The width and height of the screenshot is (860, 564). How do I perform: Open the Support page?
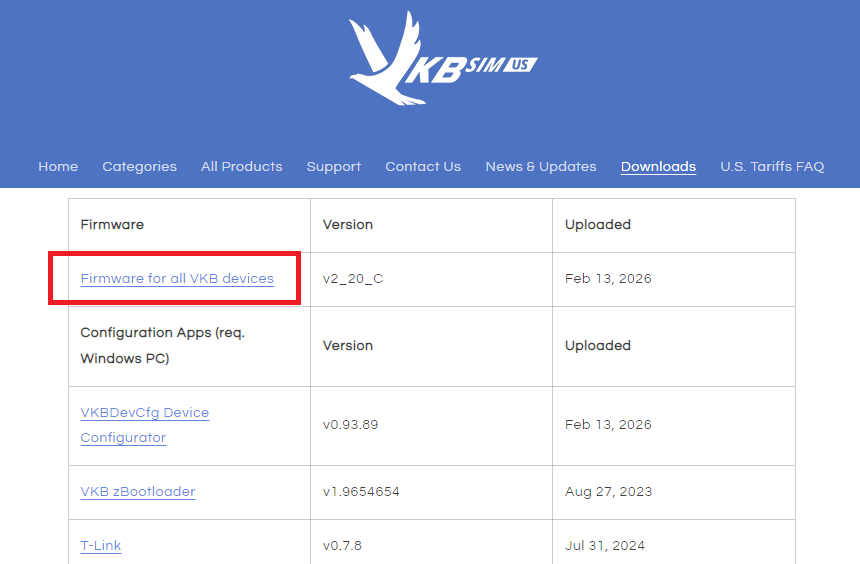(x=334, y=167)
